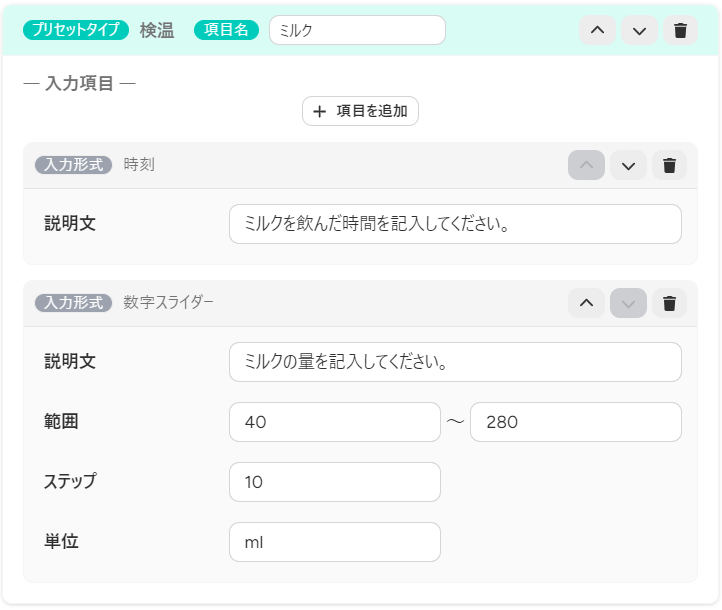Viewport: 722px width, 610px height.
Task: Click the プリセットタイプ badge
Action: [76, 30]
